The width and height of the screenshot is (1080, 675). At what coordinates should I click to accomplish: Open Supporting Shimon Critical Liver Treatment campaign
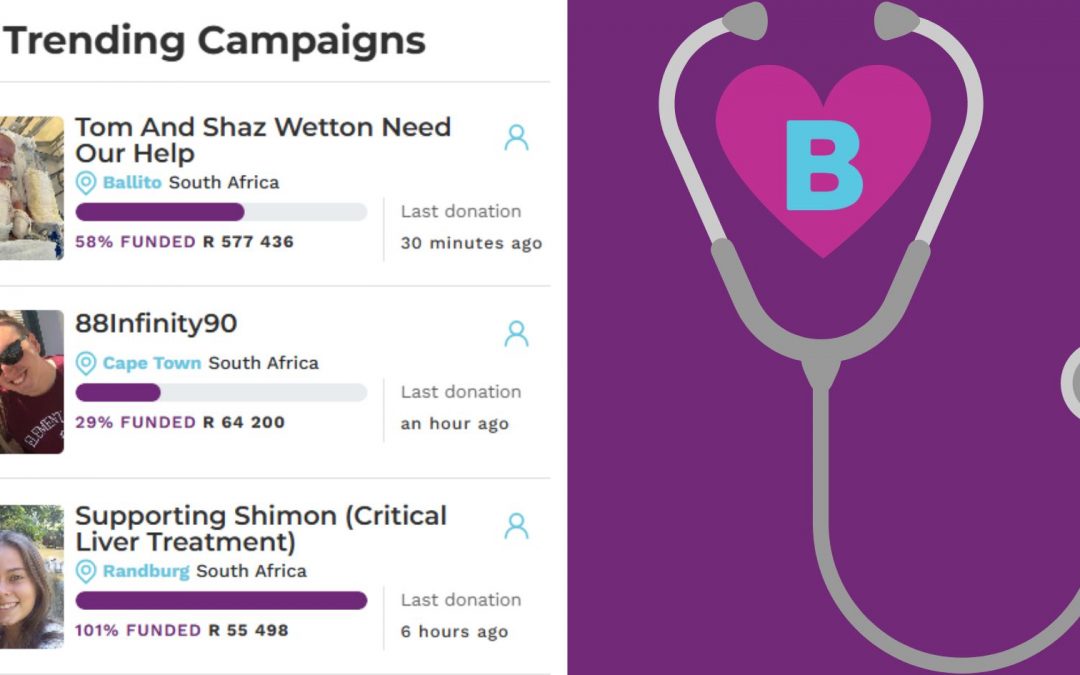coord(260,529)
